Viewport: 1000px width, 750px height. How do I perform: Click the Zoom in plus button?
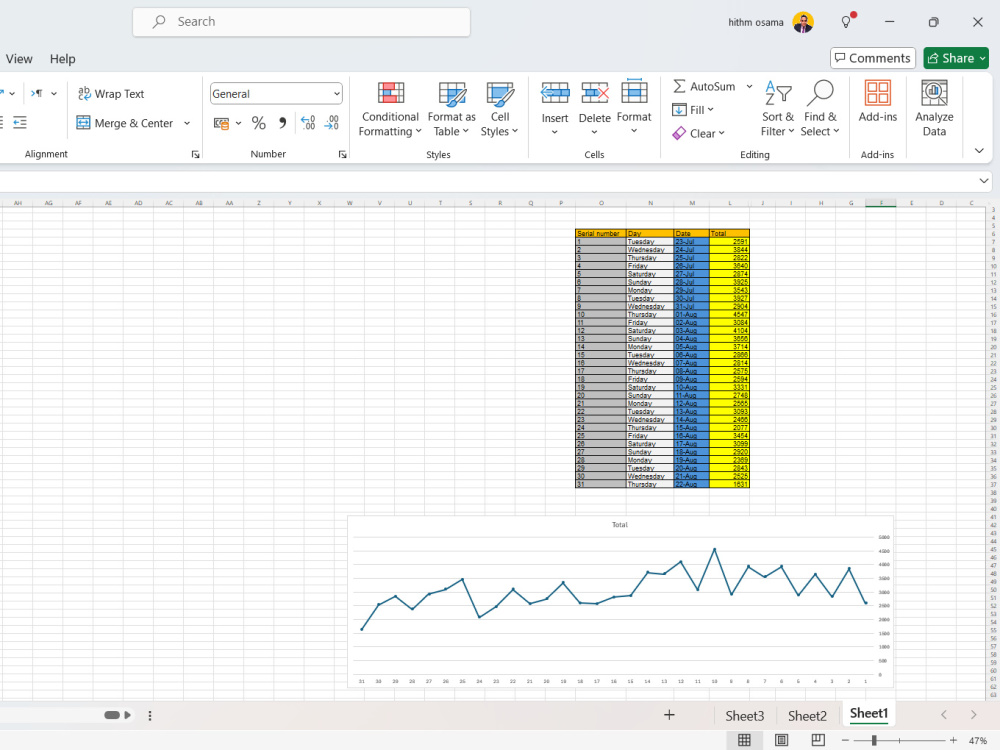click(x=953, y=740)
